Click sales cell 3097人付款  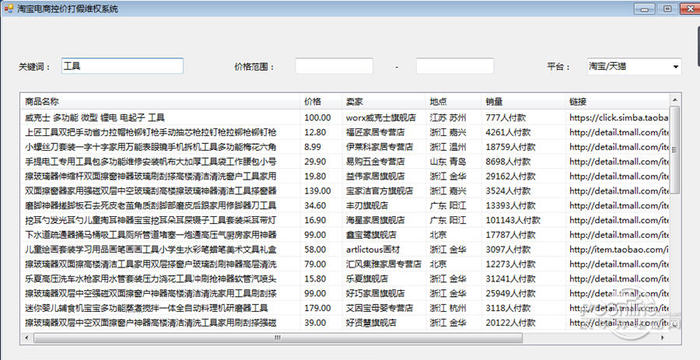coord(508,249)
